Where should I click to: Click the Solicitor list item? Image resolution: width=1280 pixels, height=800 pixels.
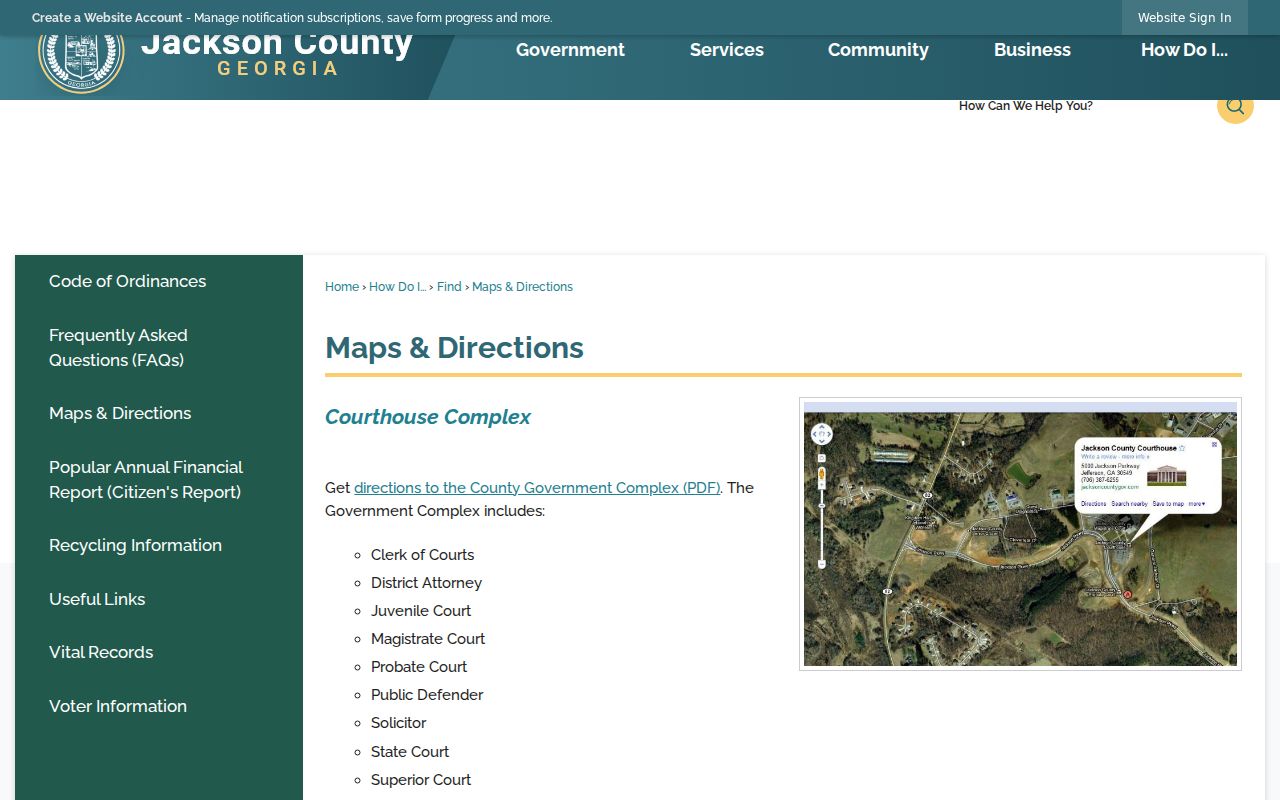399,723
